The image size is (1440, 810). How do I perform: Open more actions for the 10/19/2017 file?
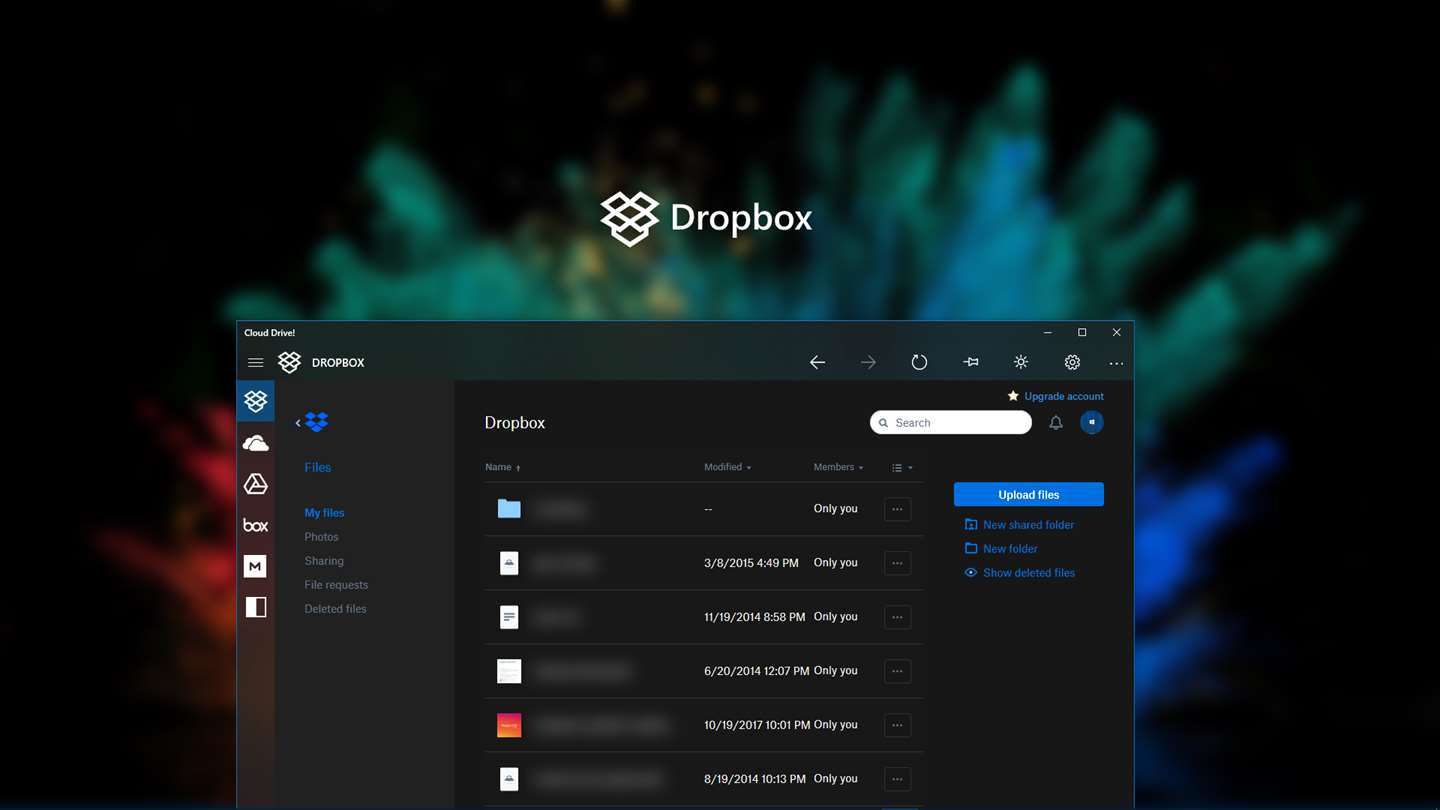(x=897, y=725)
